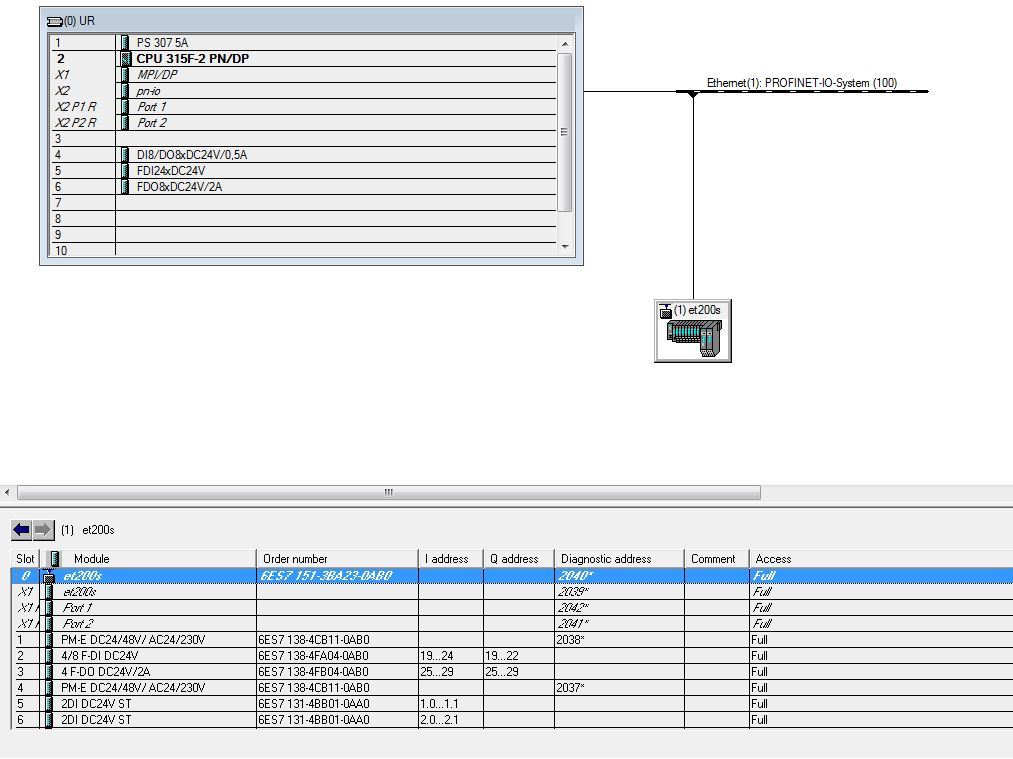
Task: Click the I address column header
Action: (451, 559)
